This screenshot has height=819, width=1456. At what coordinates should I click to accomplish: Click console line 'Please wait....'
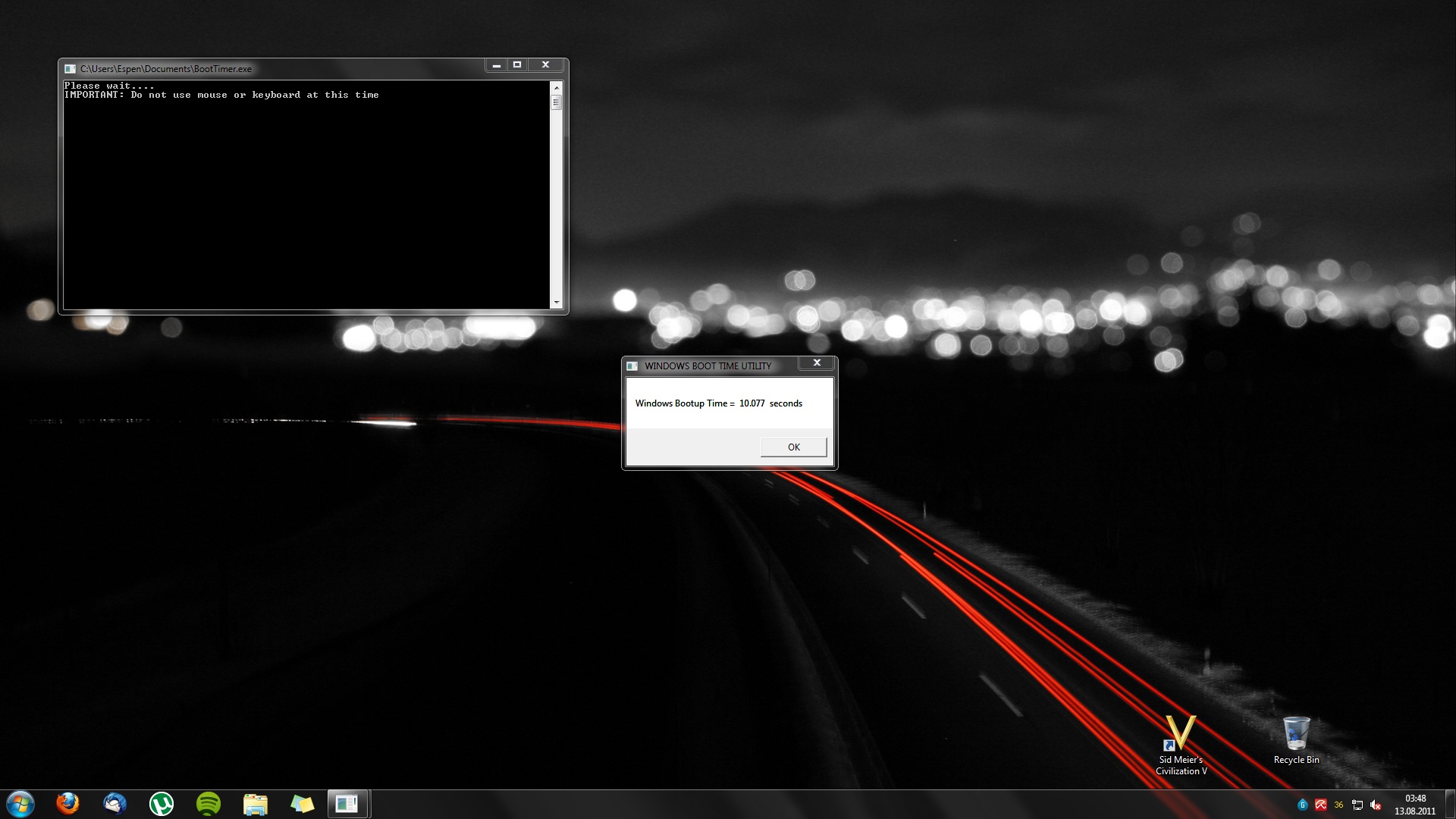pos(109,86)
